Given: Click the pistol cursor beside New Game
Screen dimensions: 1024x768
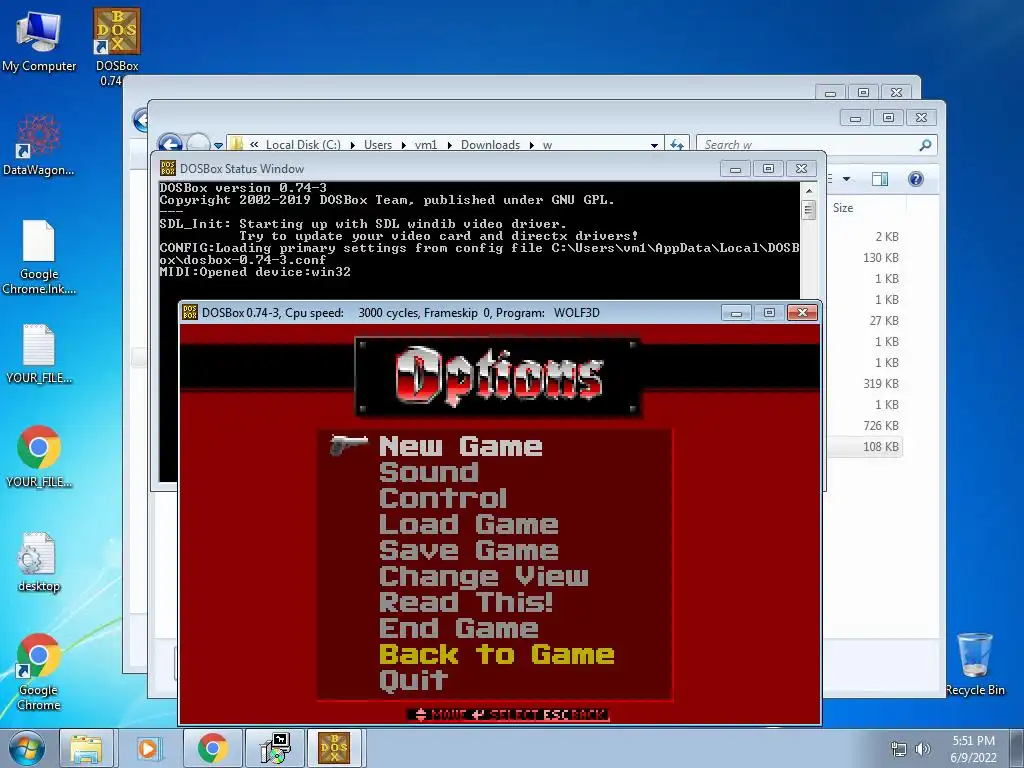Looking at the screenshot, I should pos(349,445).
